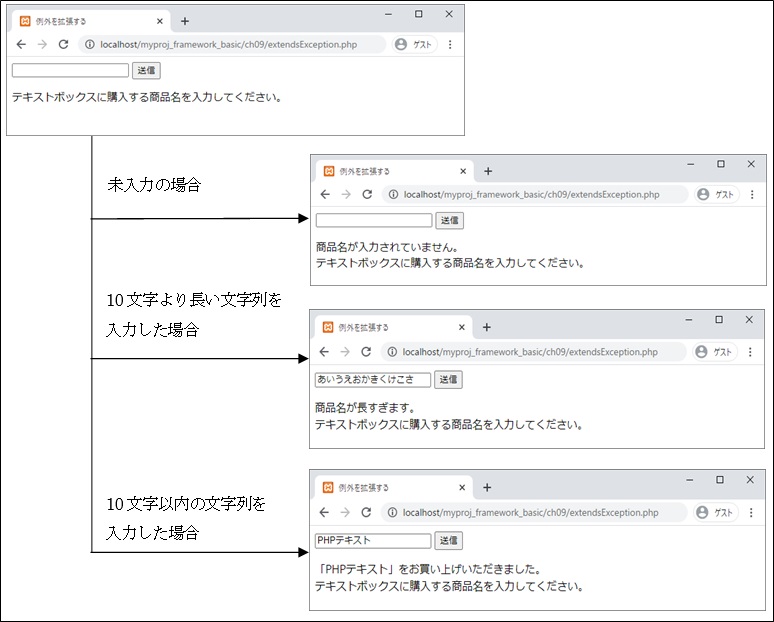
Task: Click back arrow in the top-left browser window
Action: tap(21, 45)
